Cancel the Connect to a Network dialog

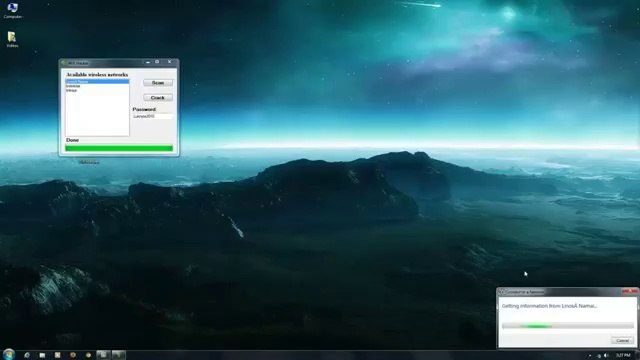coord(622,340)
